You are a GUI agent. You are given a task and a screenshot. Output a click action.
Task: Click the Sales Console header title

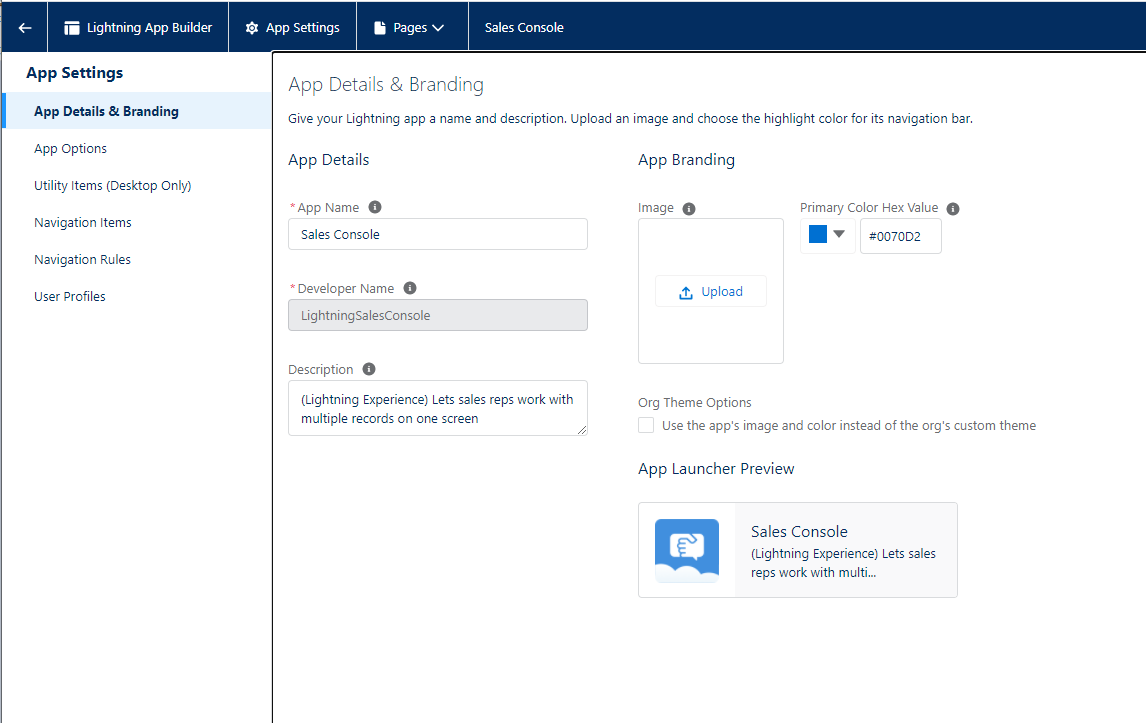coord(524,28)
